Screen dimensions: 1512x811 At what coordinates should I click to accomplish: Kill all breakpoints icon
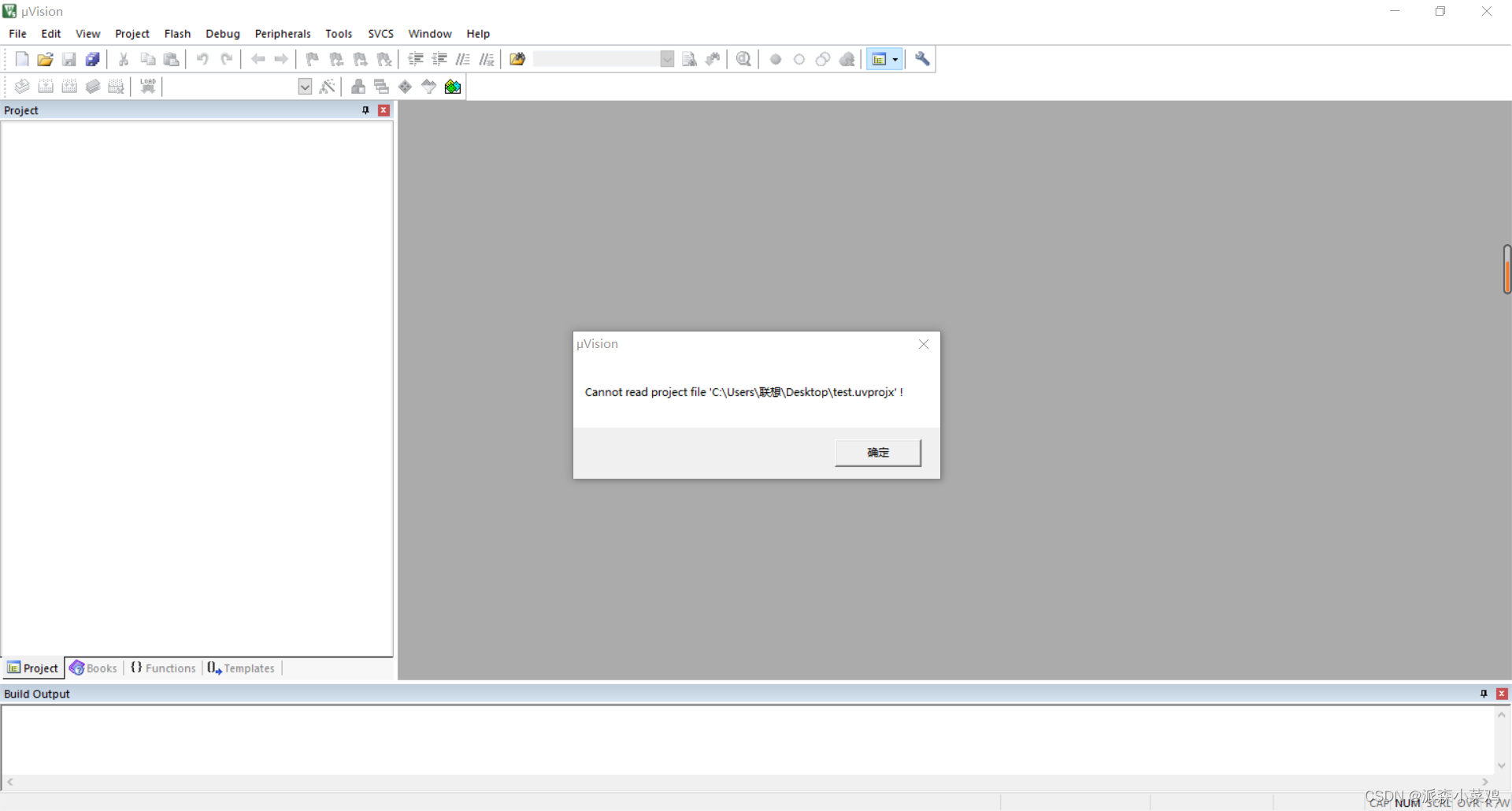847,59
